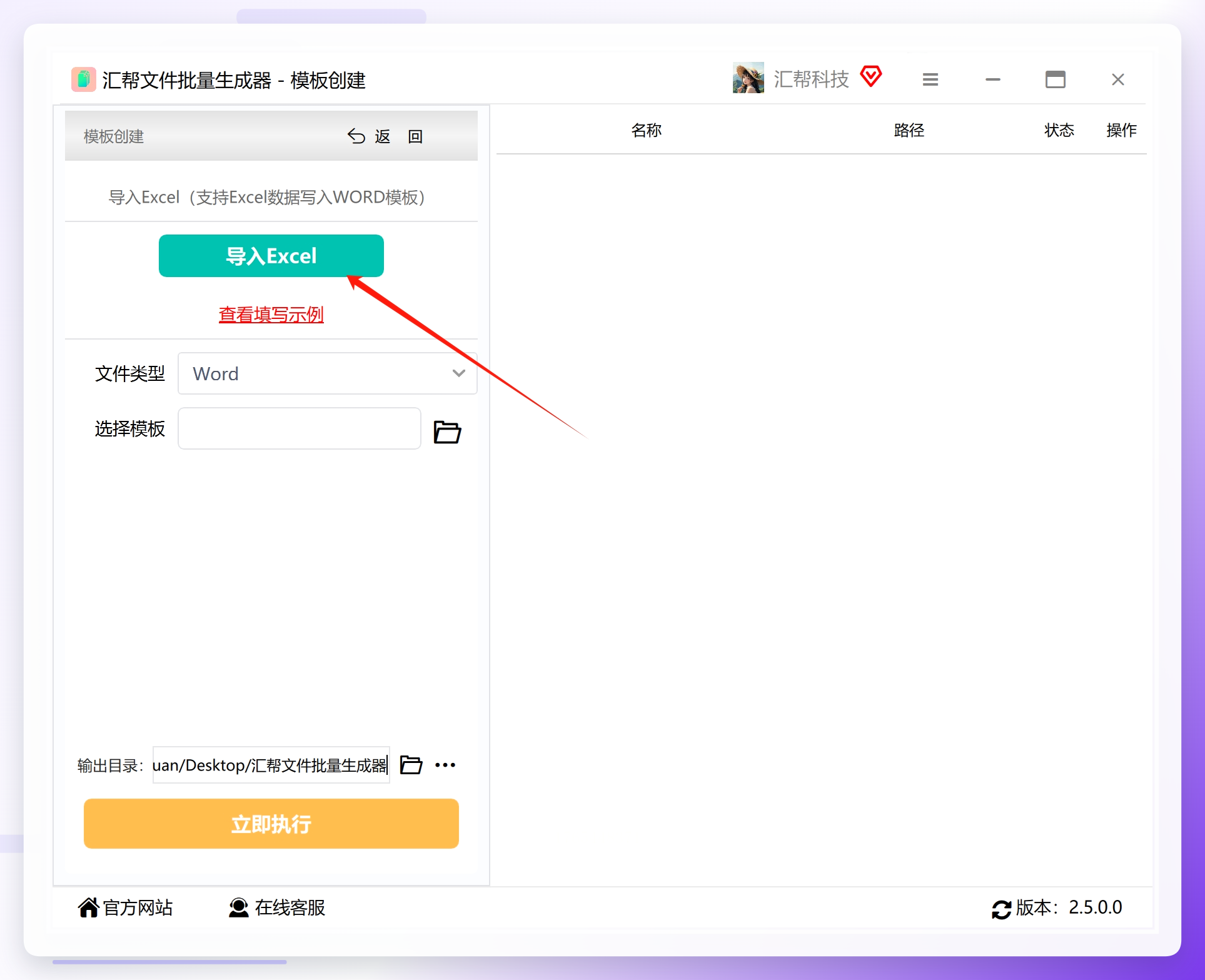Viewport: 1205px width, 980px height.
Task: Click the 输出目录 path field
Action: coord(271,765)
